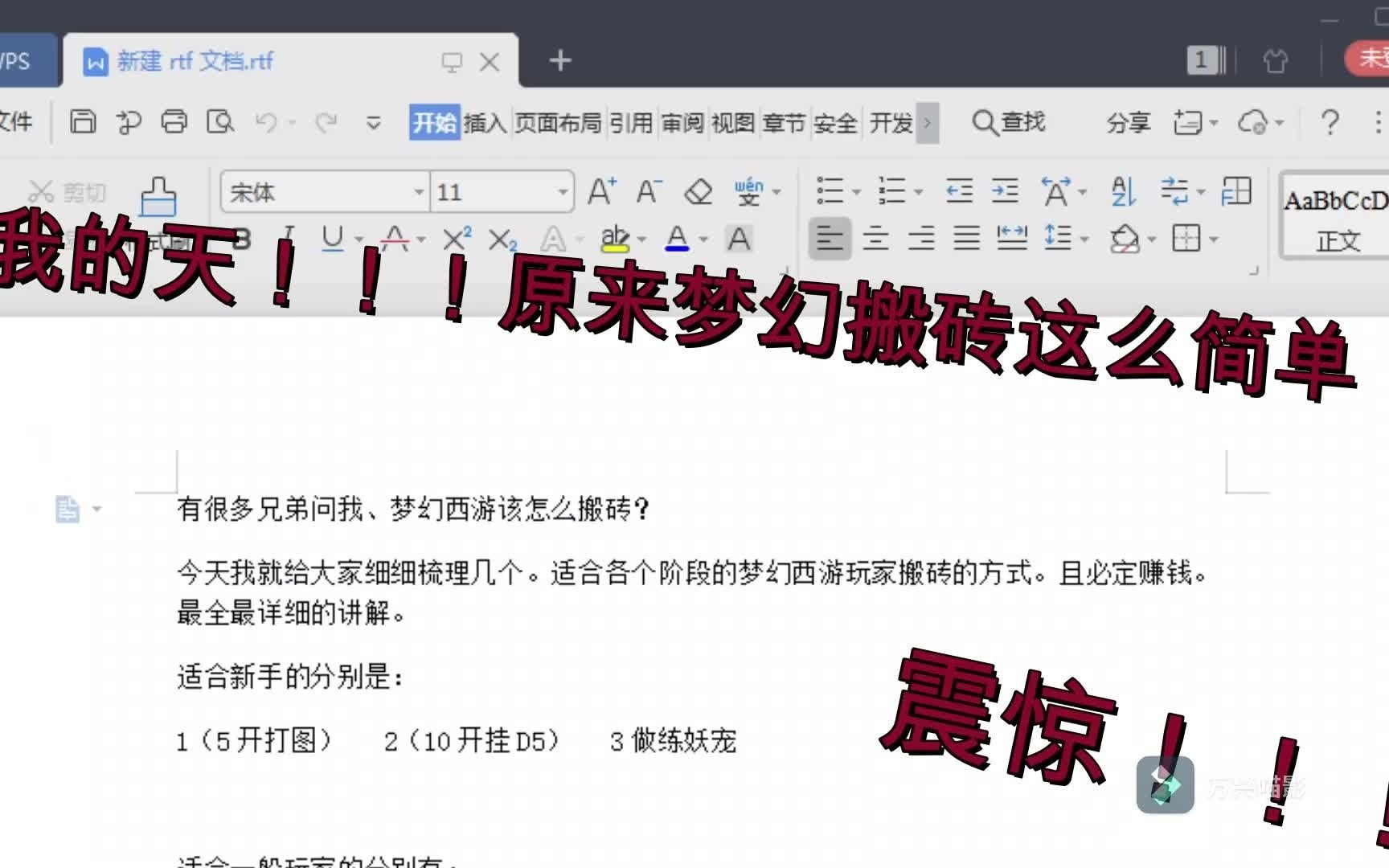Click the bulleted list icon
Image resolution: width=1389 pixels, height=868 pixels.
(x=830, y=191)
